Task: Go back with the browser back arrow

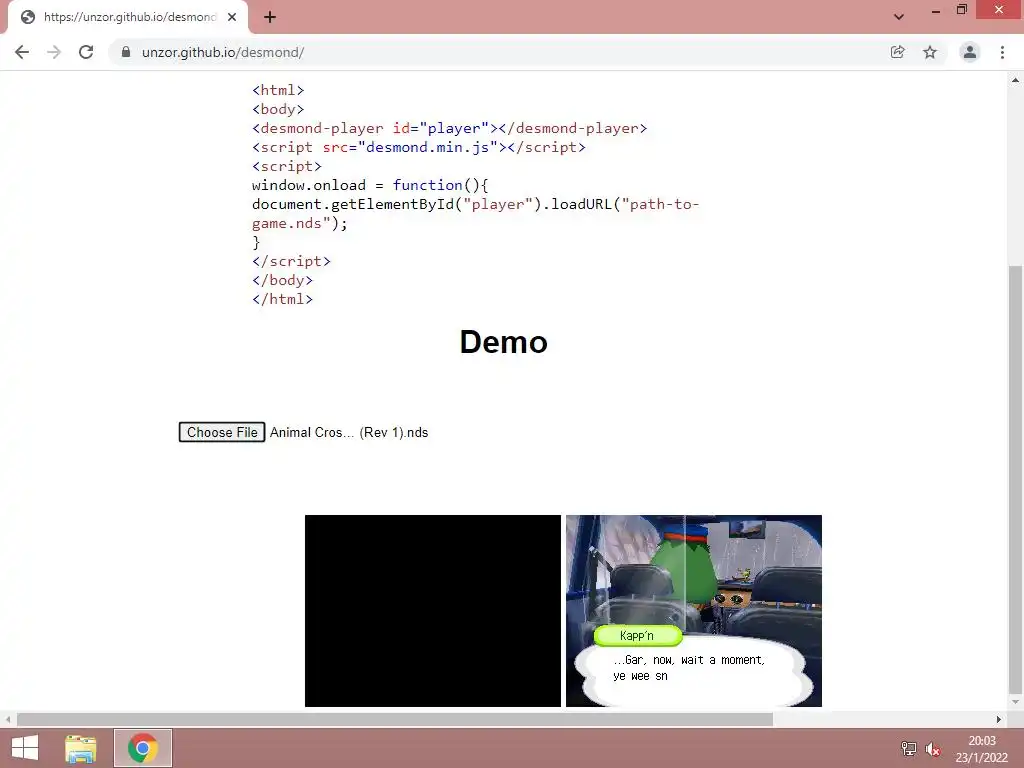Action: (22, 52)
